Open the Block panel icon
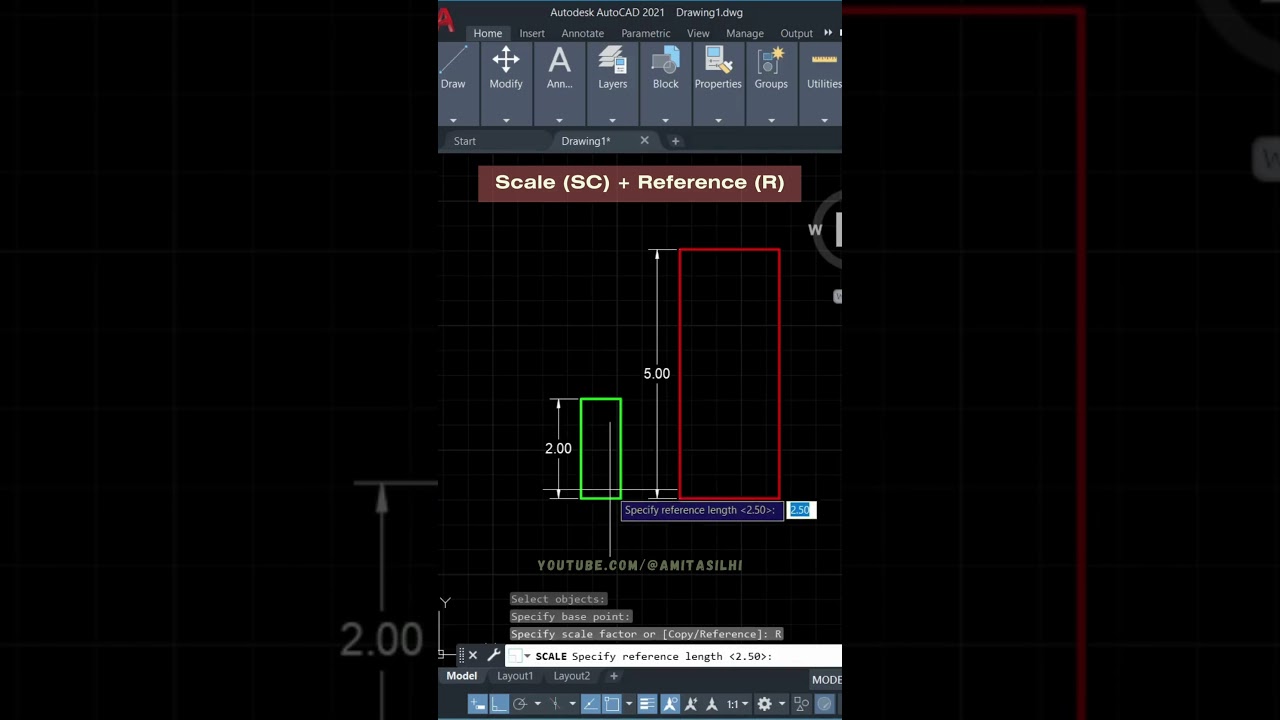Screen dimensions: 1280x720 [665, 60]
